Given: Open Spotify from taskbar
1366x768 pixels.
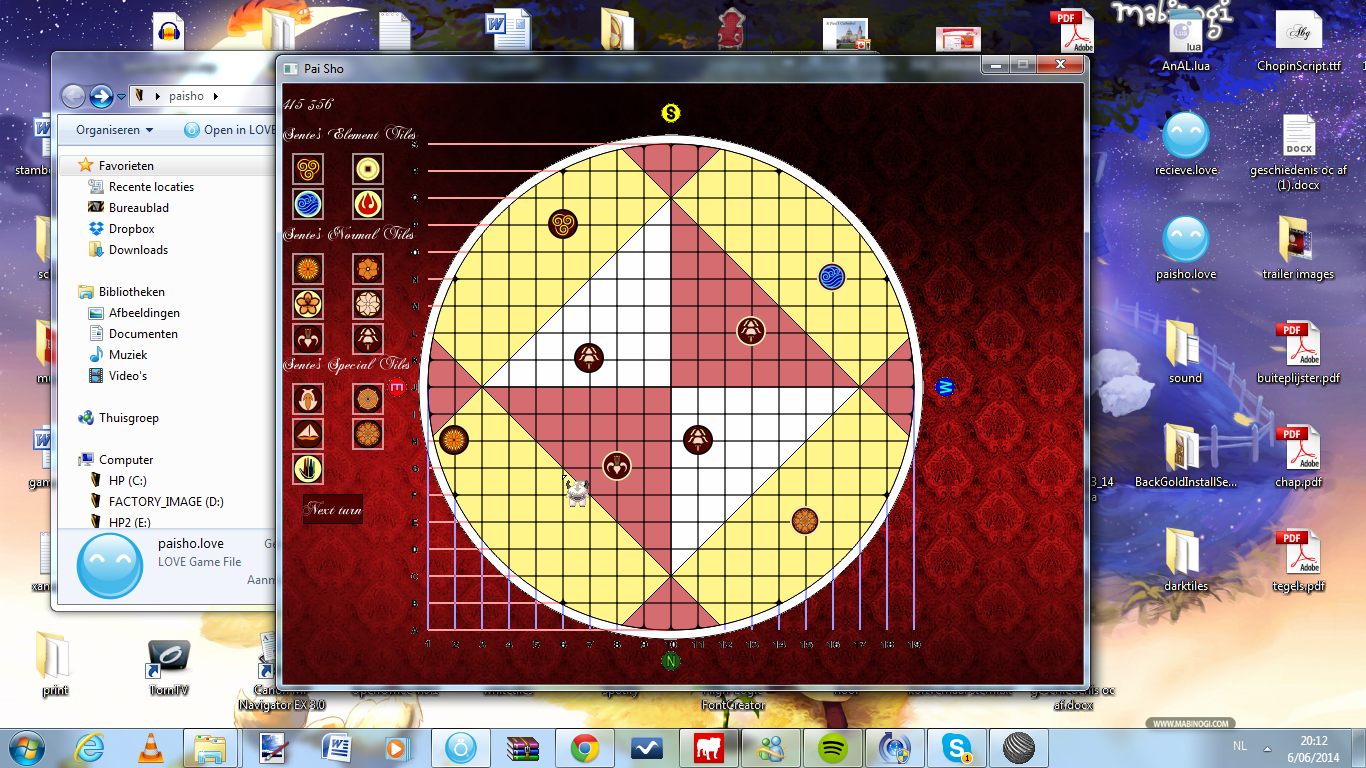Looking at the screenshot, I should pos(832,747).
